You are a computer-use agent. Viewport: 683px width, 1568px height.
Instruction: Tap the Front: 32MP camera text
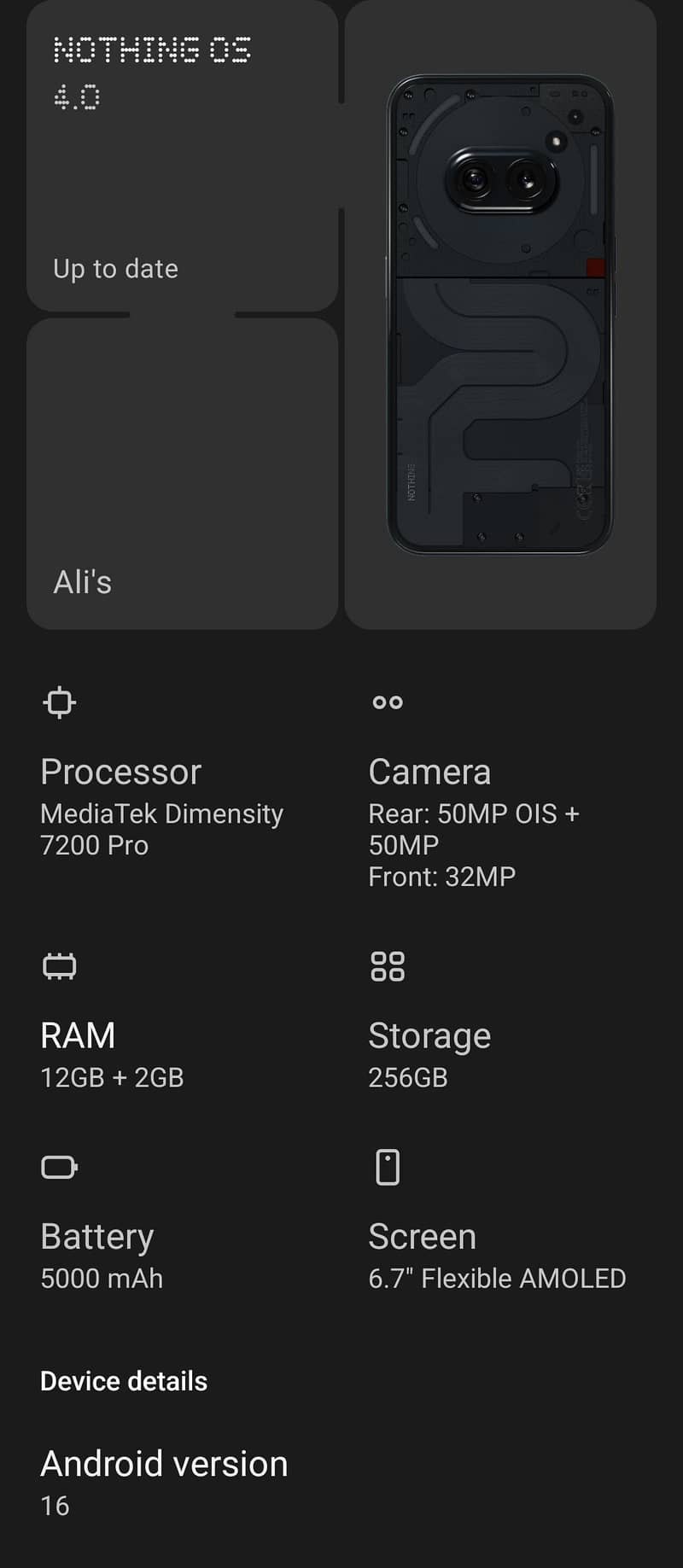click(441, 877)
